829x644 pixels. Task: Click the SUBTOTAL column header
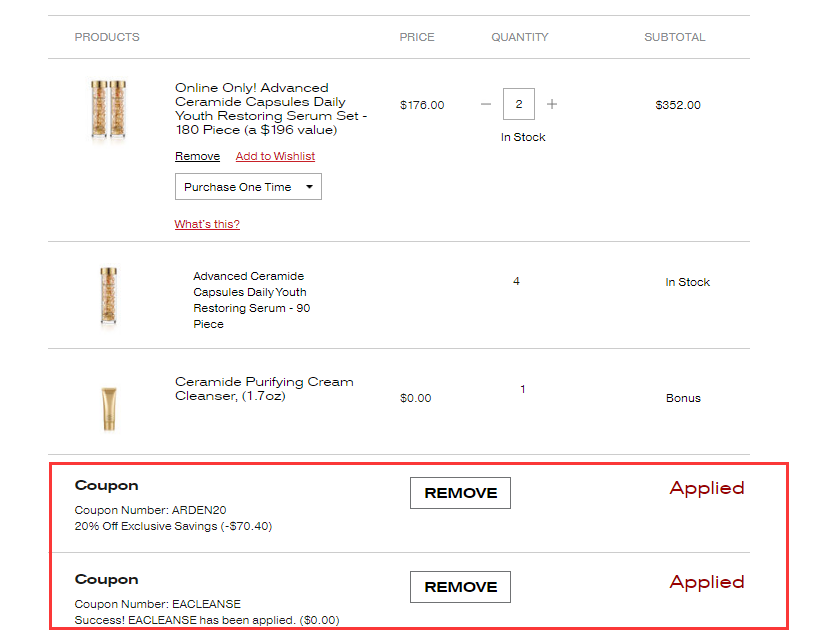point(674,37)
